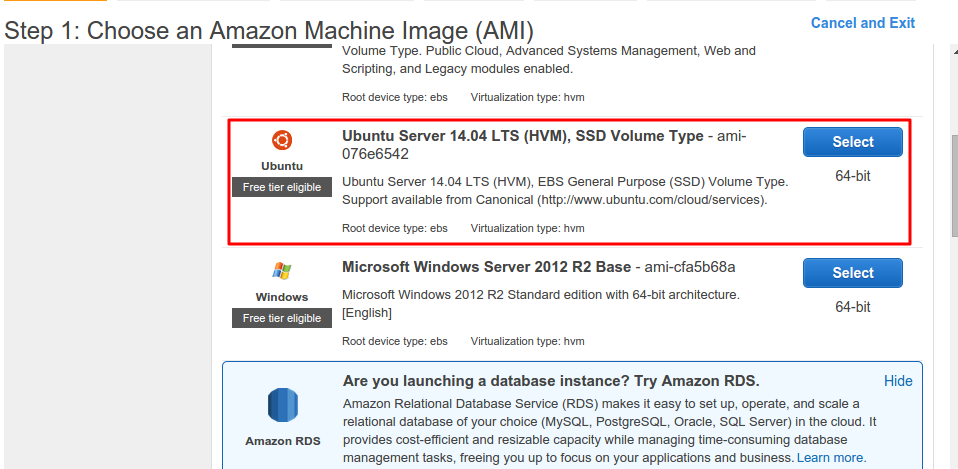This screenshot has width=958, height=469.
Task: Click the Ubuntu label below the logo
Action: pos(282,165)
